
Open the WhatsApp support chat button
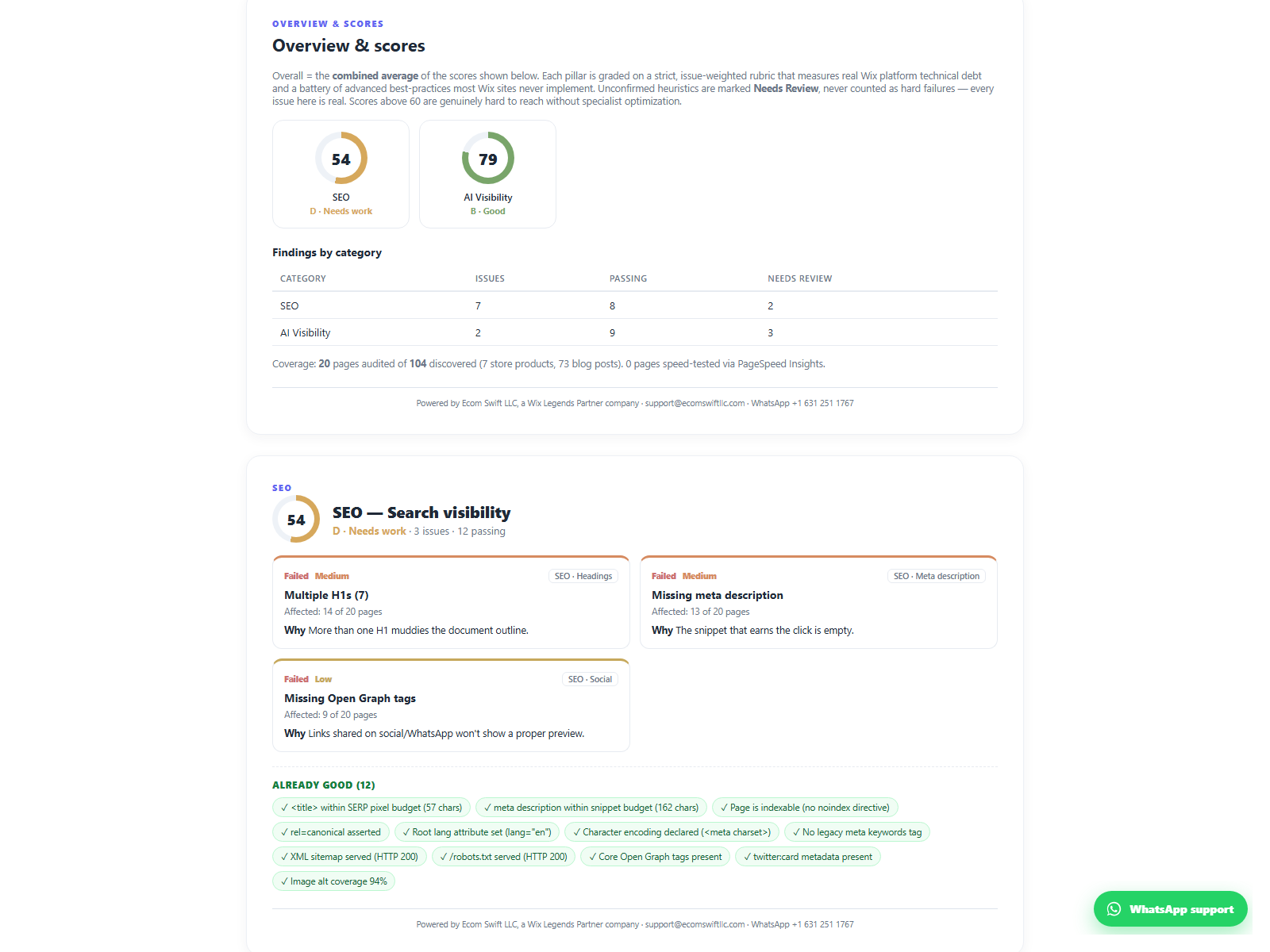[x=1171, y=909]
